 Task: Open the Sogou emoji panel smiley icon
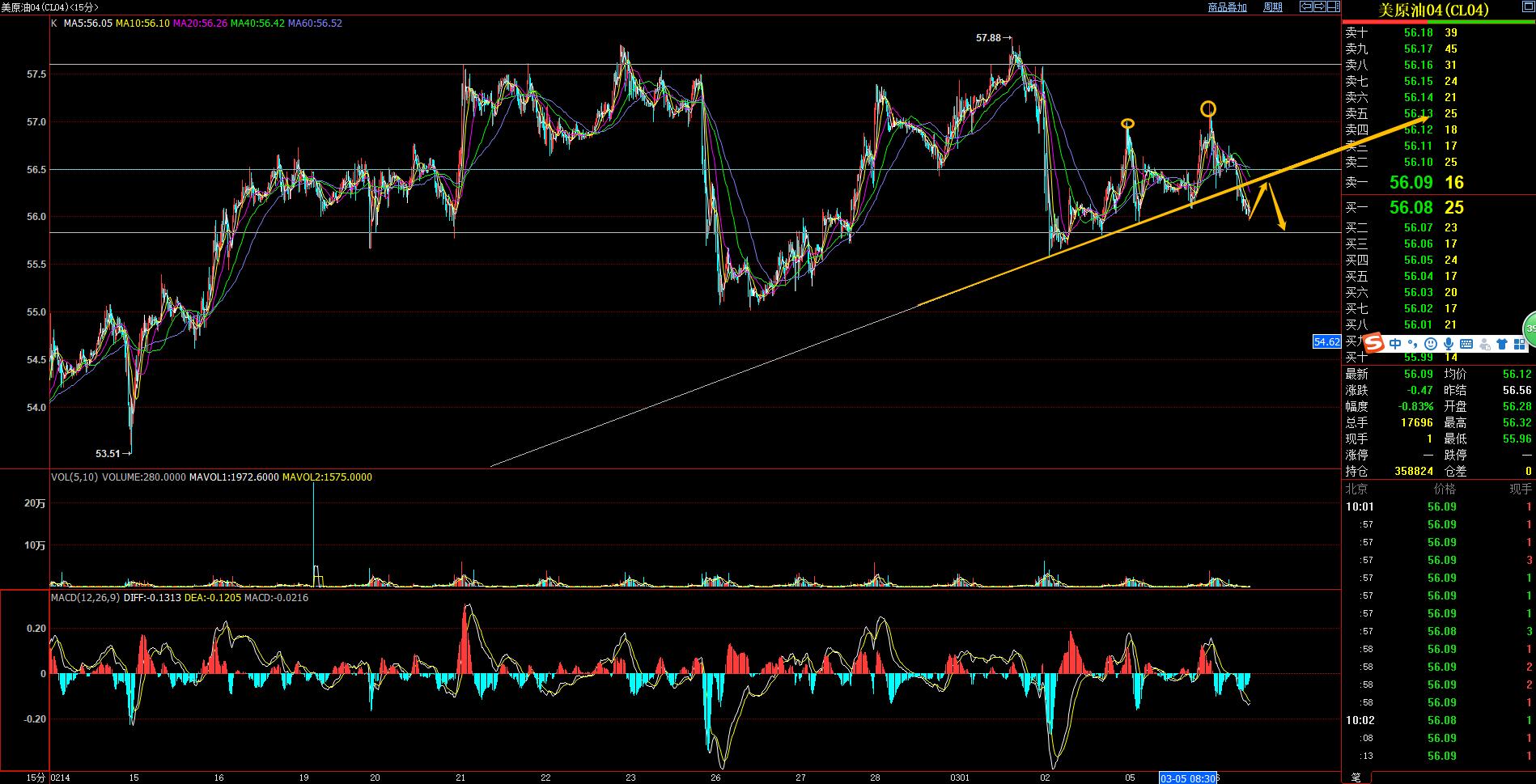[1430, 344]
